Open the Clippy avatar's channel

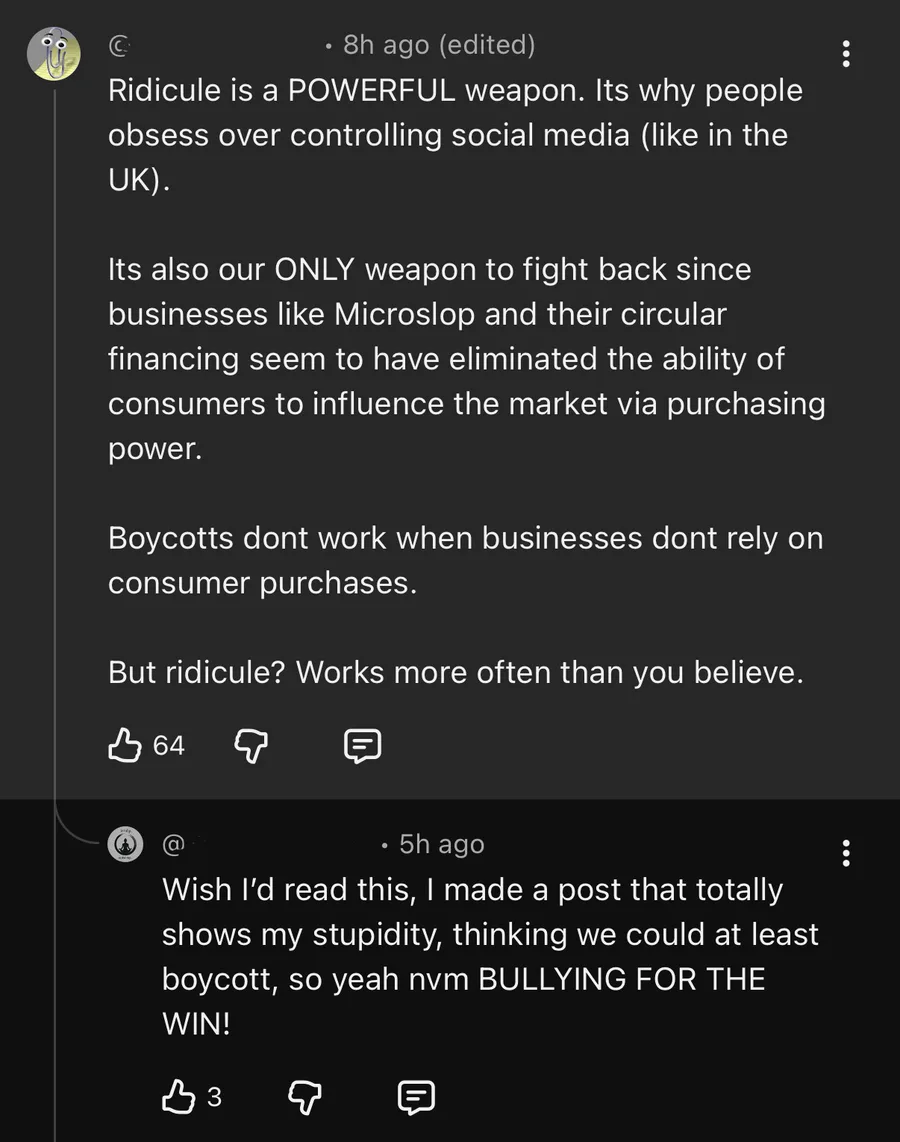pos(54,54)
